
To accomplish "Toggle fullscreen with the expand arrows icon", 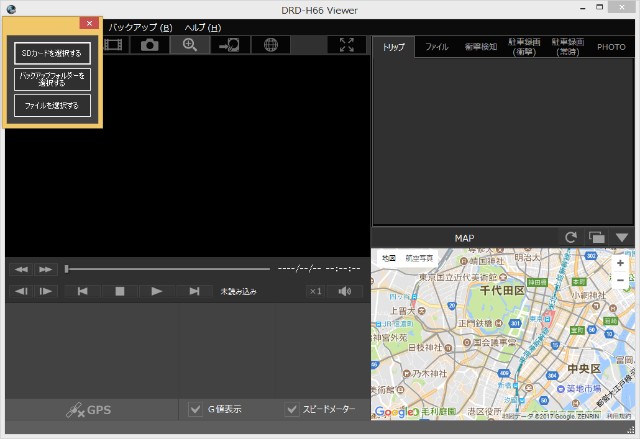I will [347, 44].
